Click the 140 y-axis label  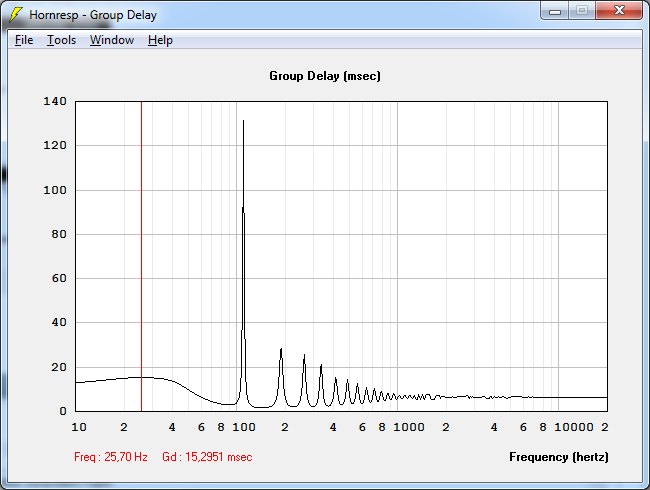55,101
